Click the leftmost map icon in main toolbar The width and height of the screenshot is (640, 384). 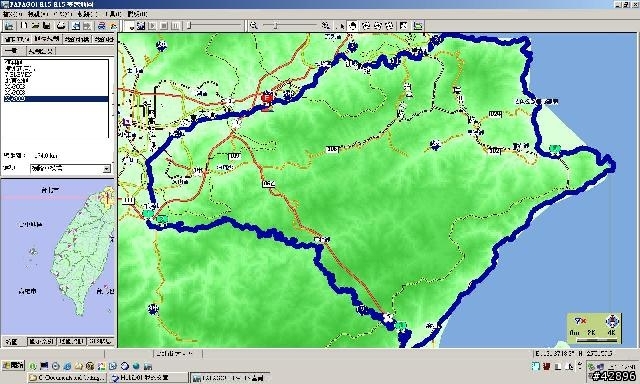coord(9,26)
